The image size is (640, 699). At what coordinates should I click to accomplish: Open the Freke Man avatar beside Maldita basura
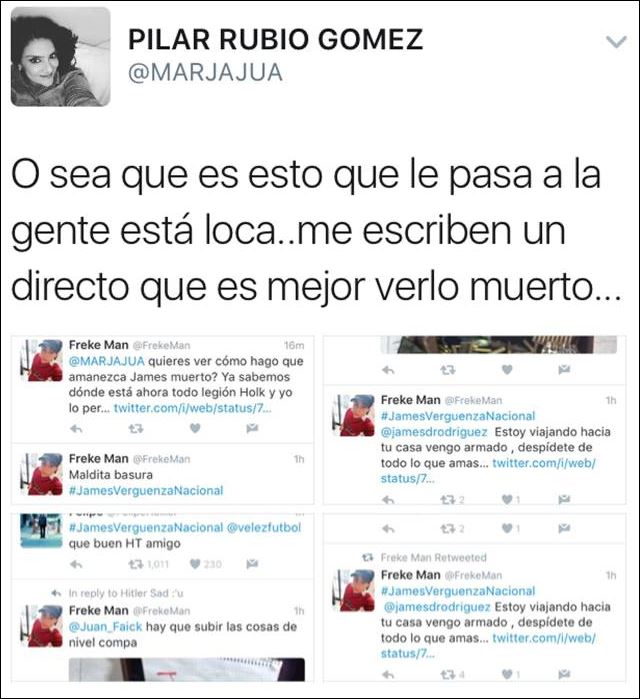(41, 474)
